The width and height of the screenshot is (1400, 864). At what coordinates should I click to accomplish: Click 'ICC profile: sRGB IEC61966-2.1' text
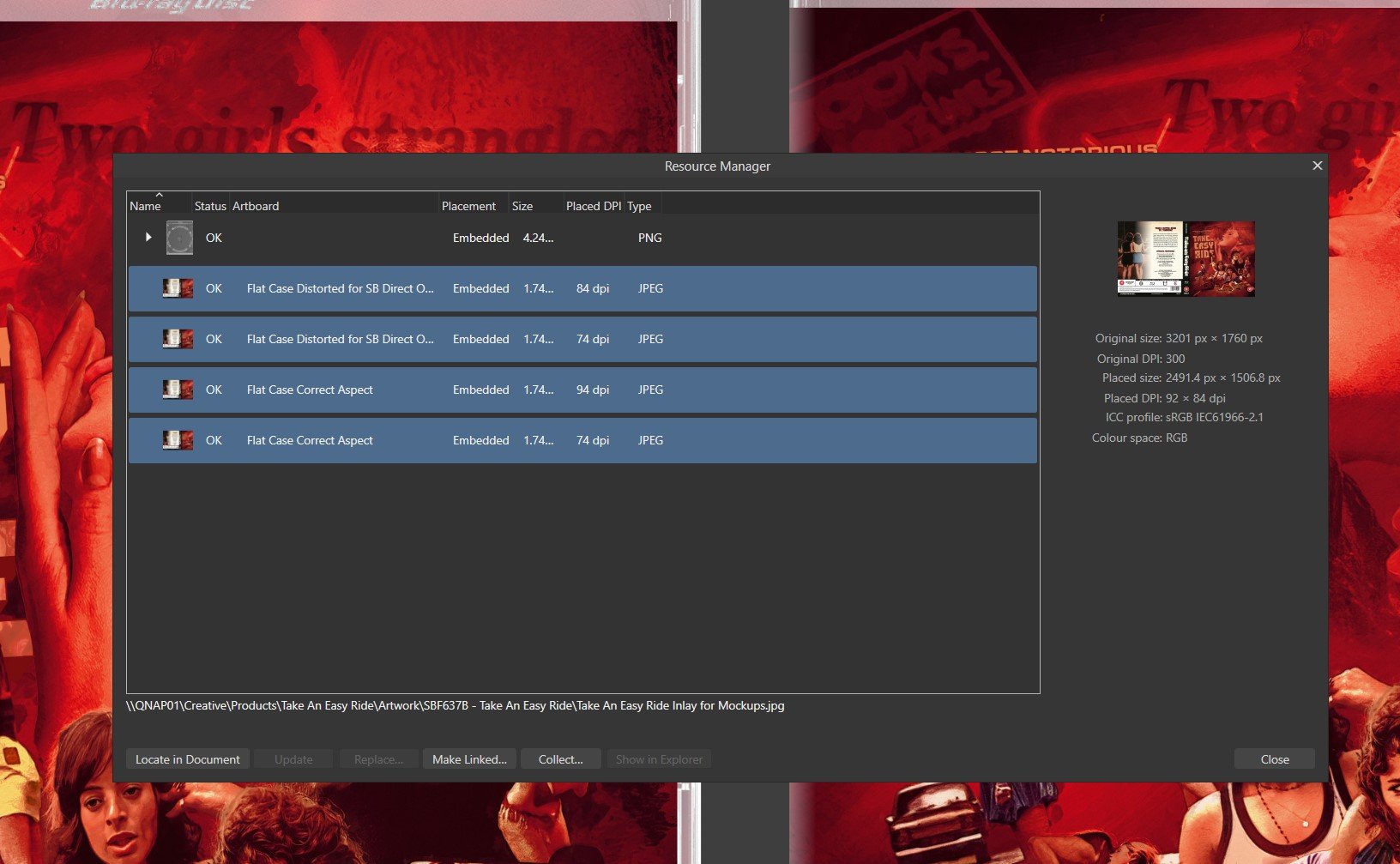coord(1184,417)
